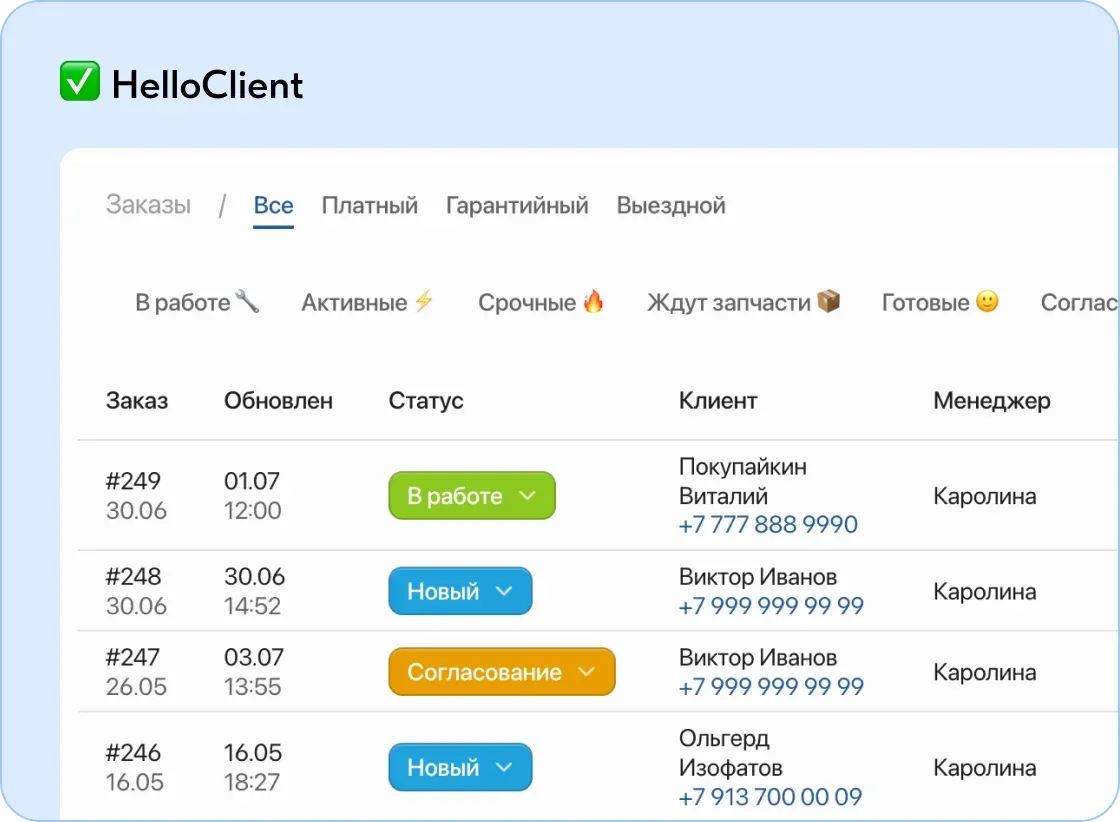Click the wrench icon on «В работе» filter
The image size is (1120, 822).
[249, 302]
